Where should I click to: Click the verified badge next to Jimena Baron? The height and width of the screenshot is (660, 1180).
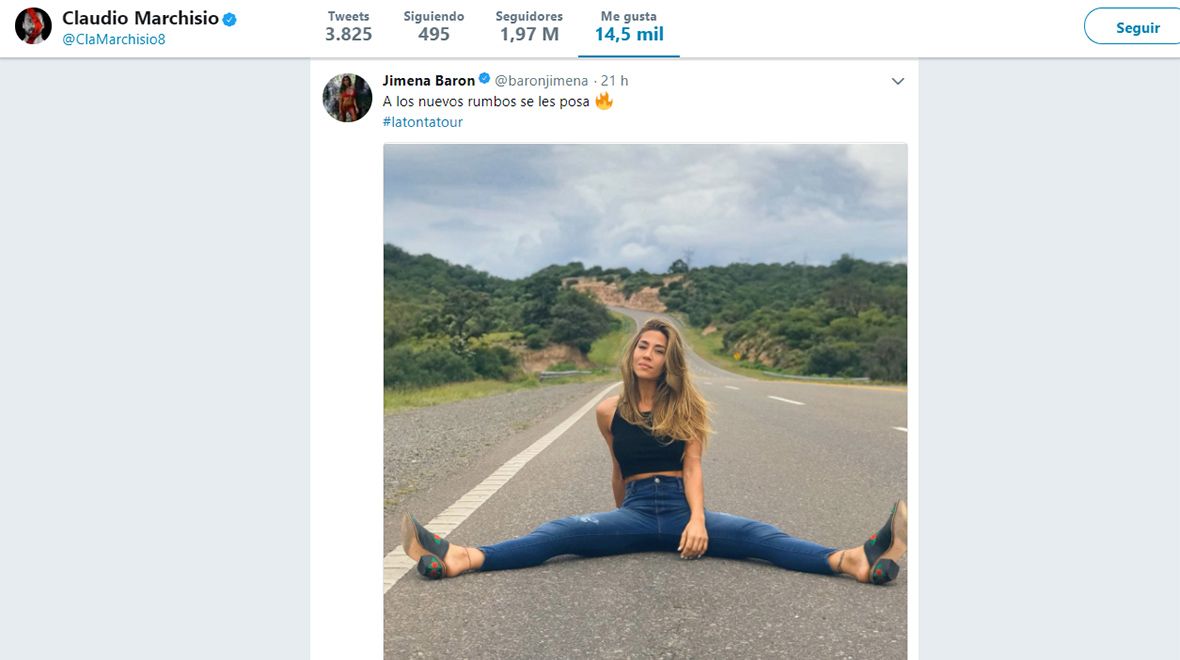tap(484, 80)
